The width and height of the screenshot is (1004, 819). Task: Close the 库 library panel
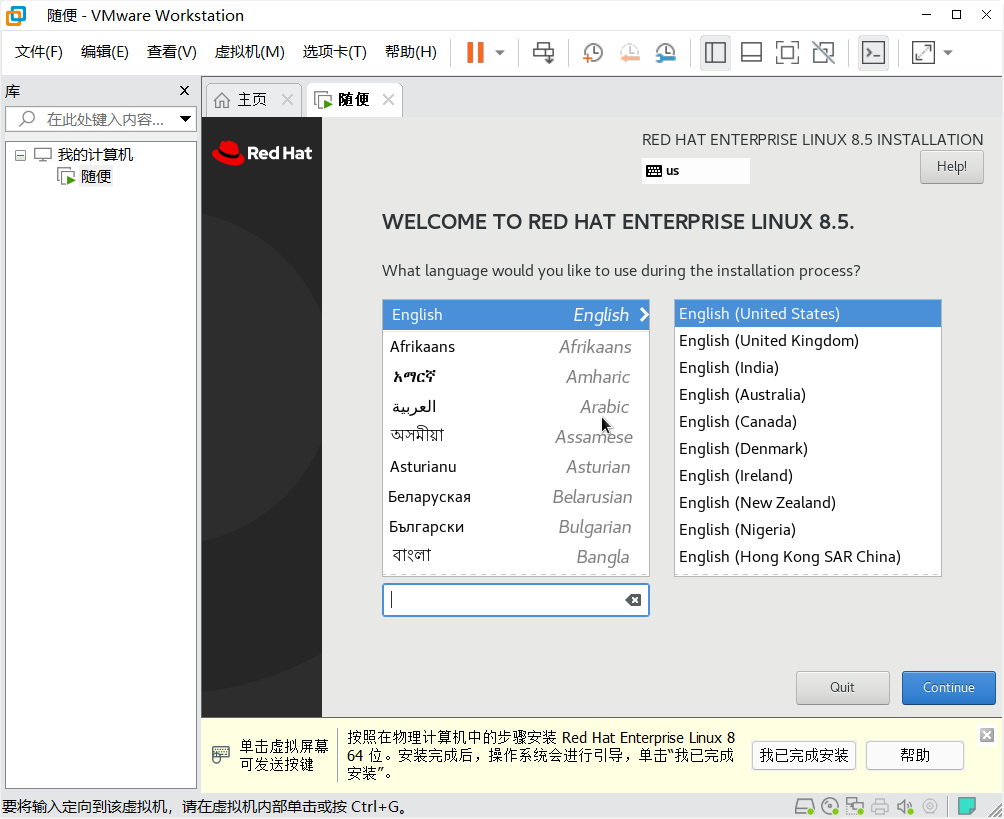tap(184, 91)
